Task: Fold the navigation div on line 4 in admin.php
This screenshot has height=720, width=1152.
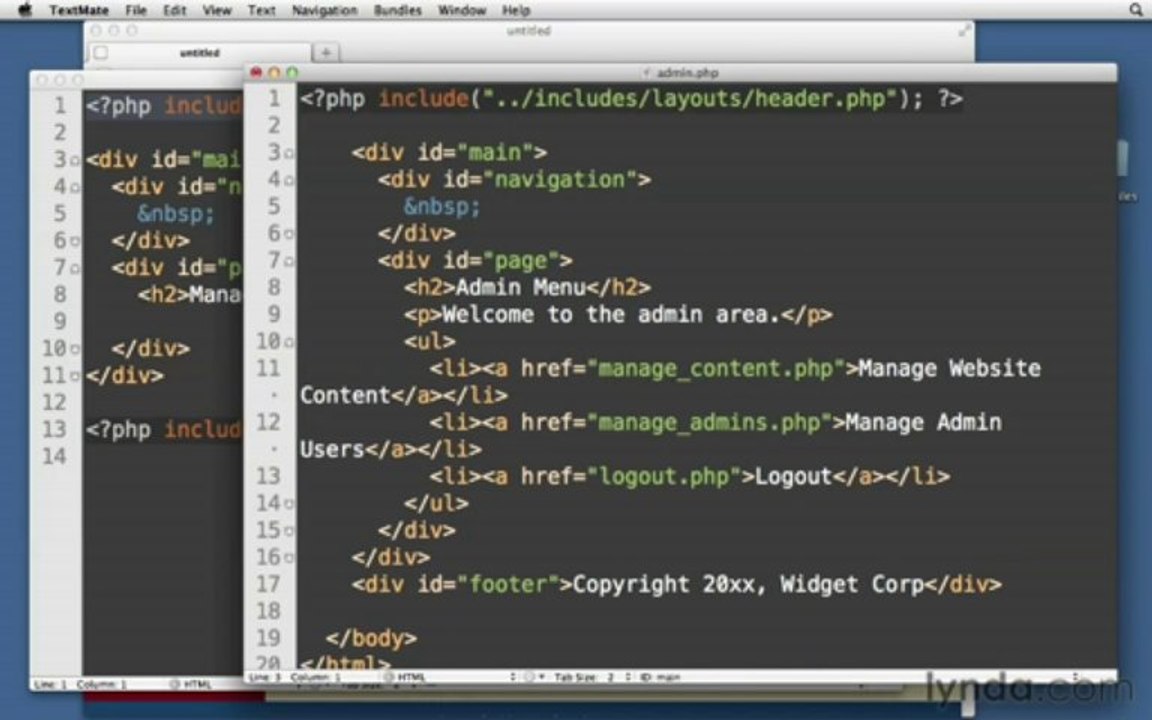Action: click(289, 181)
